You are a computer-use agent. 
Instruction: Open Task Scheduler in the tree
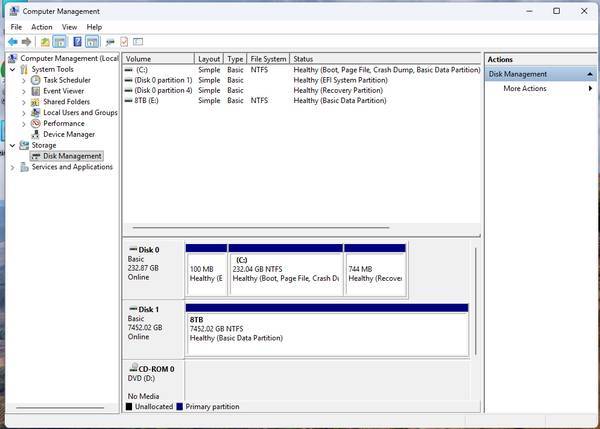[x=66, y=80]
